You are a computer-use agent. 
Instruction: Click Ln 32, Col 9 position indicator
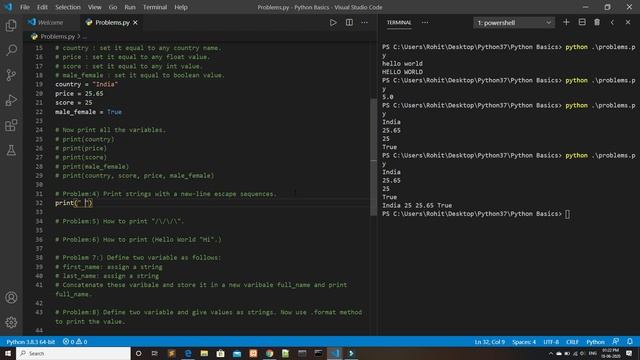point(489,342)
